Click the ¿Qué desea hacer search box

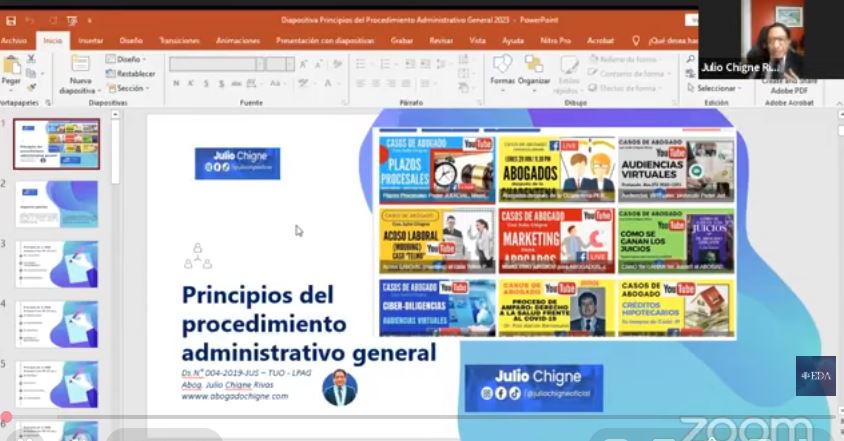(672, 40)
